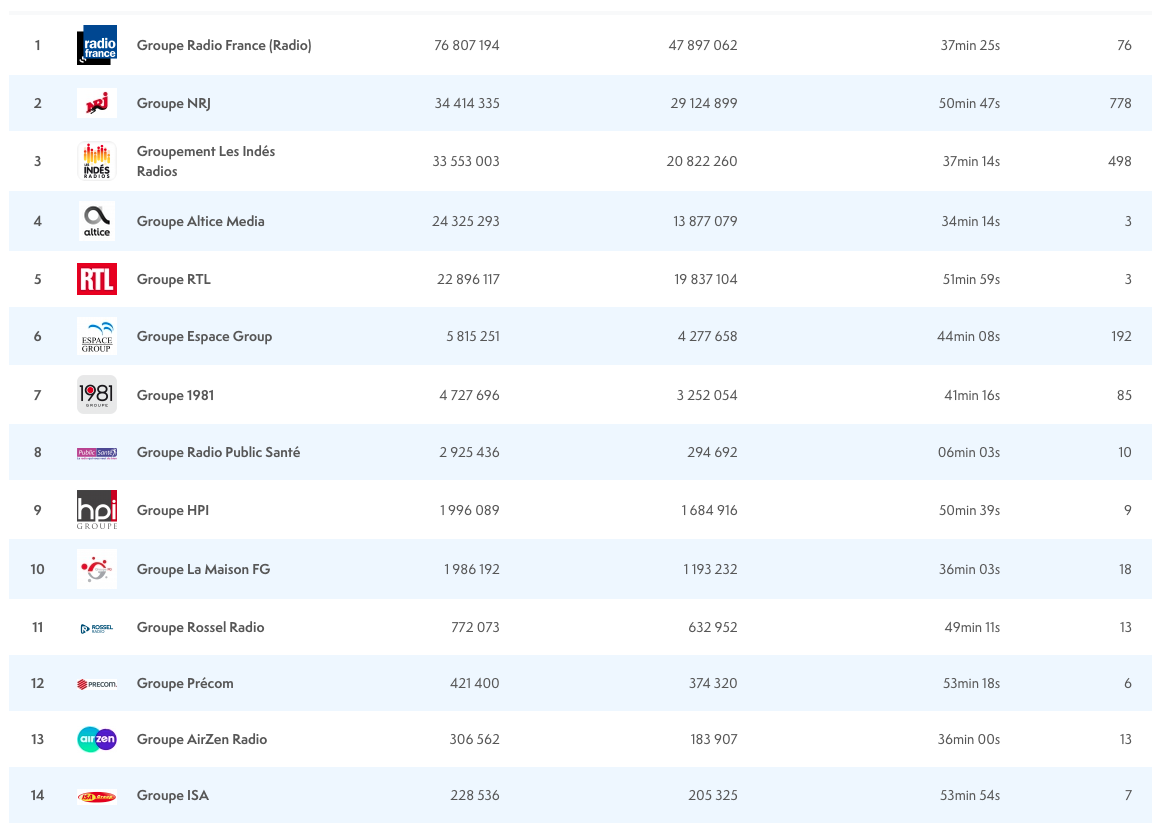Click the Espace Group logo
Screen dimensions: 1165x836
(97, 336)
